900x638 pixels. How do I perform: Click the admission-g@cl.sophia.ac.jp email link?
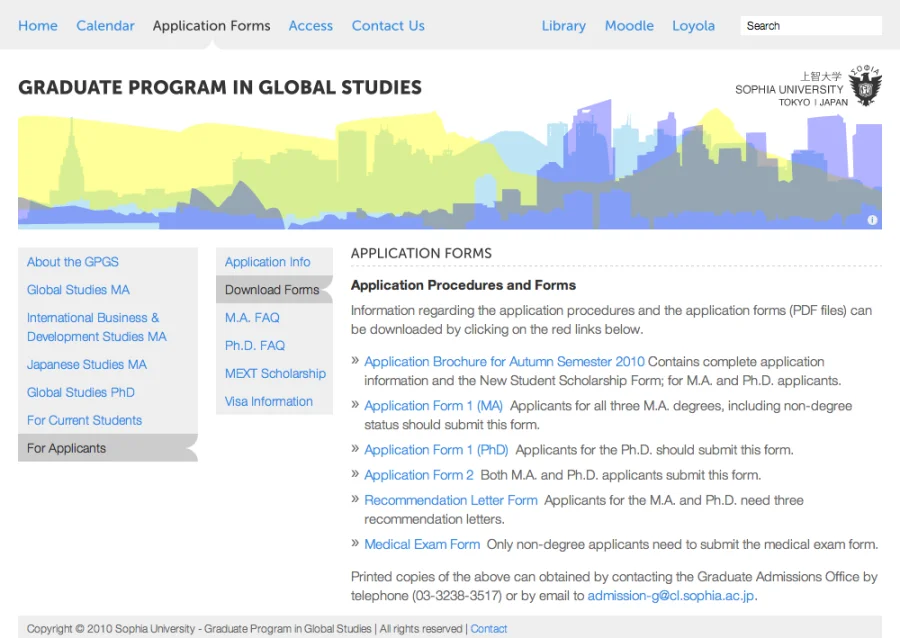[x=671, y=596]
